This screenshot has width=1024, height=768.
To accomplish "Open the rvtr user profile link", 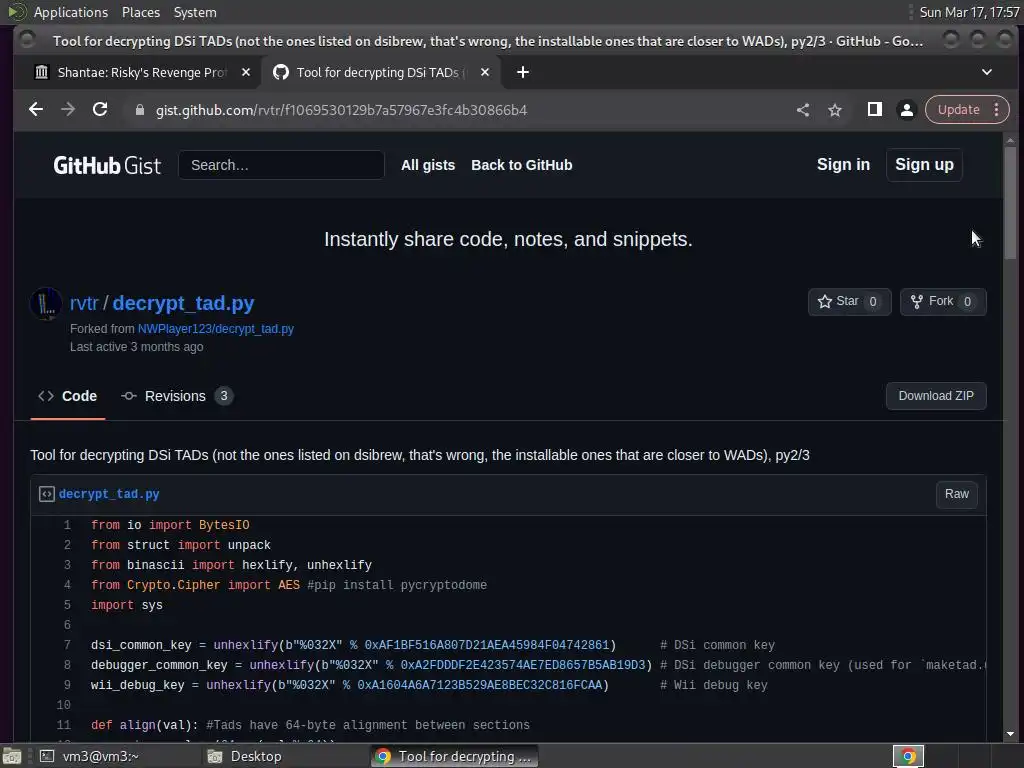I will click(84, 303).
